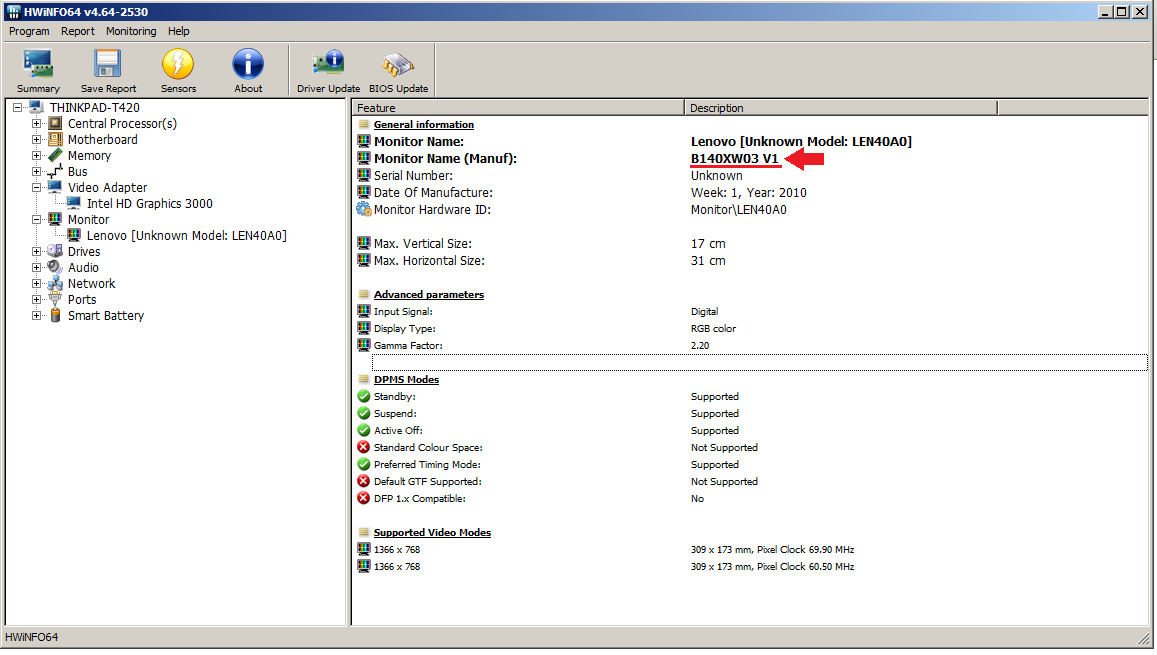Click the Ports plug icon
1157x655 pixels.
click(x=55, y=299)
